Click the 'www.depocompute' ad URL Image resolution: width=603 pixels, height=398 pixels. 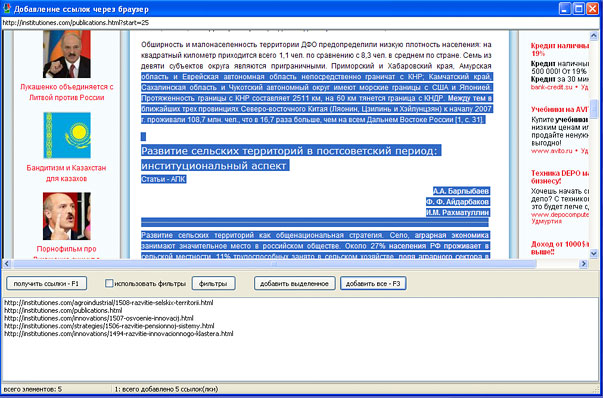560,215
